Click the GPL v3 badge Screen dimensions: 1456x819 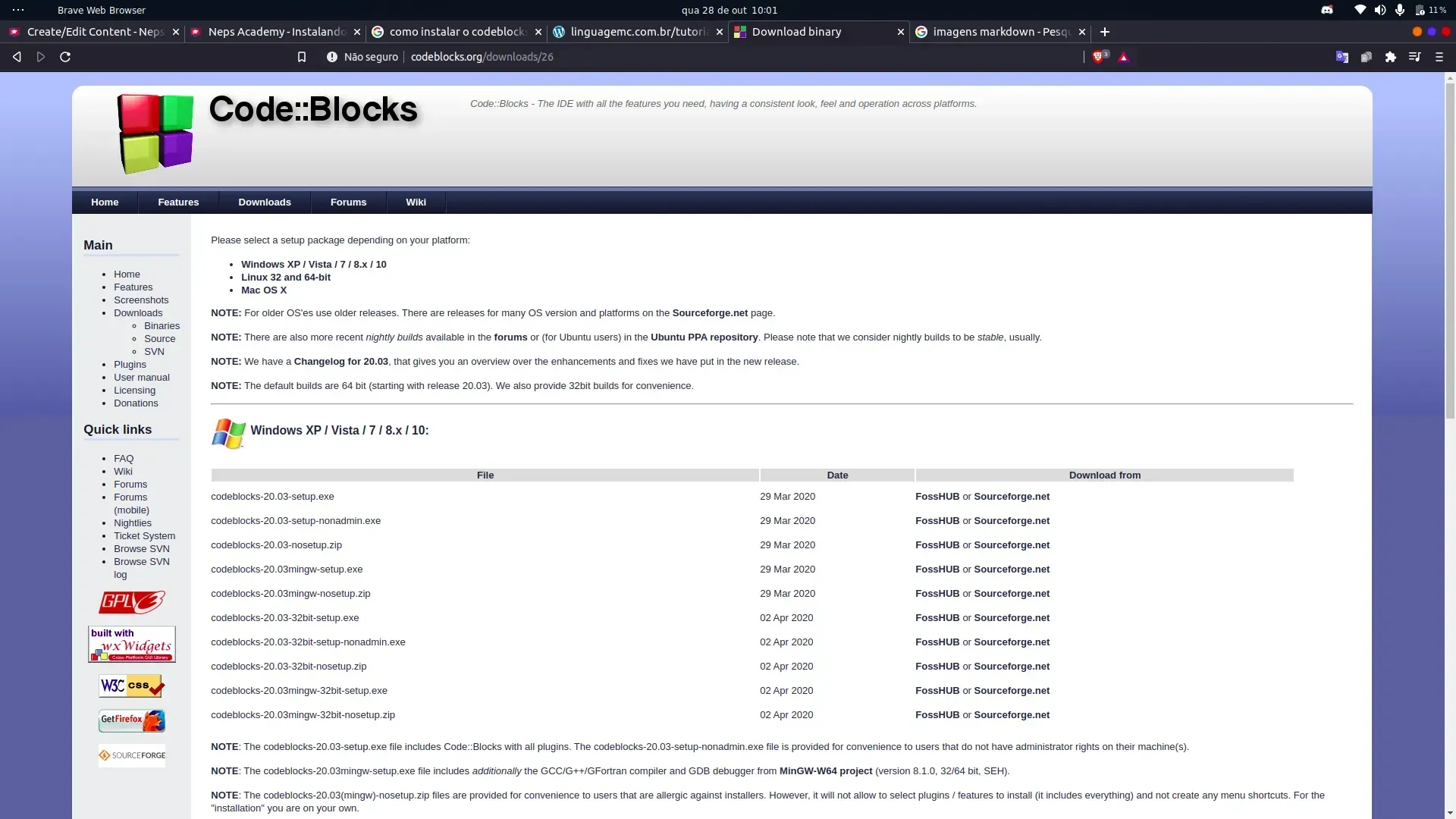pyautogui.click(x=132, y=602)
